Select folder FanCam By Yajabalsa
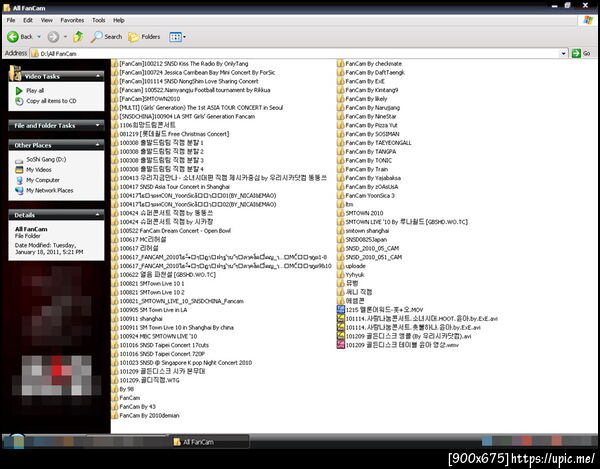Viewport: 600px width, 469px height. coord(369,178)
